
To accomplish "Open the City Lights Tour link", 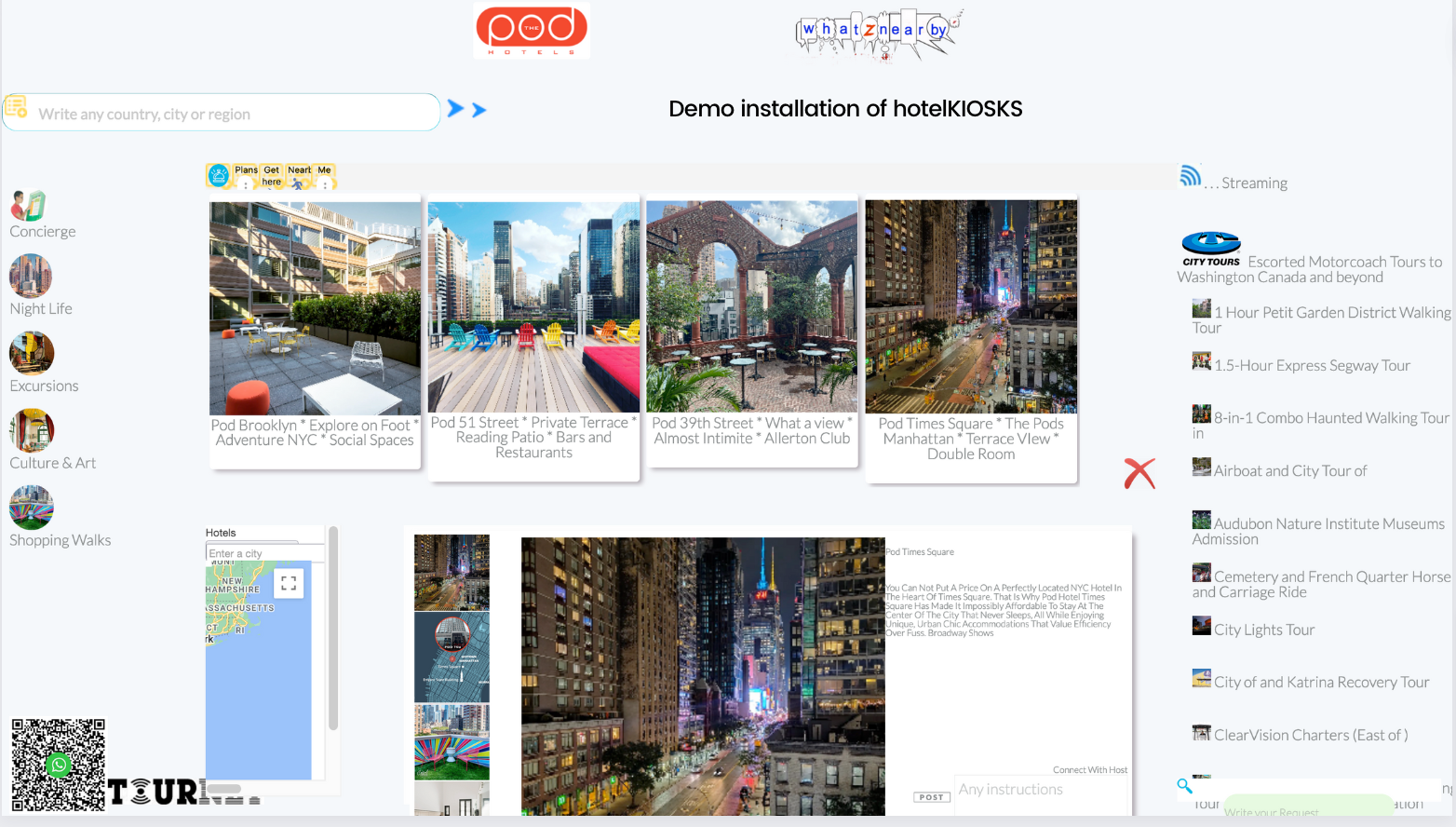I will [1263, 630].
